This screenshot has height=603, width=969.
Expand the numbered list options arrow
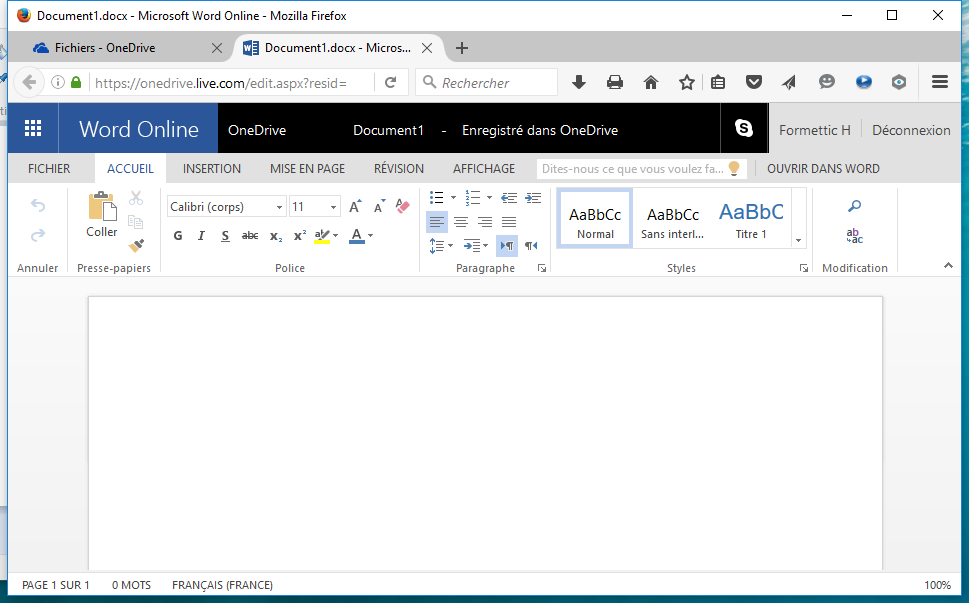pyautogui.click(x=489, y=198)
